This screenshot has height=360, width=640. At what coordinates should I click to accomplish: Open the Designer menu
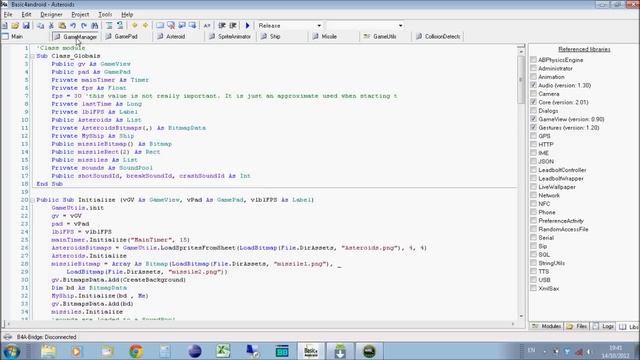coord(51,14)
